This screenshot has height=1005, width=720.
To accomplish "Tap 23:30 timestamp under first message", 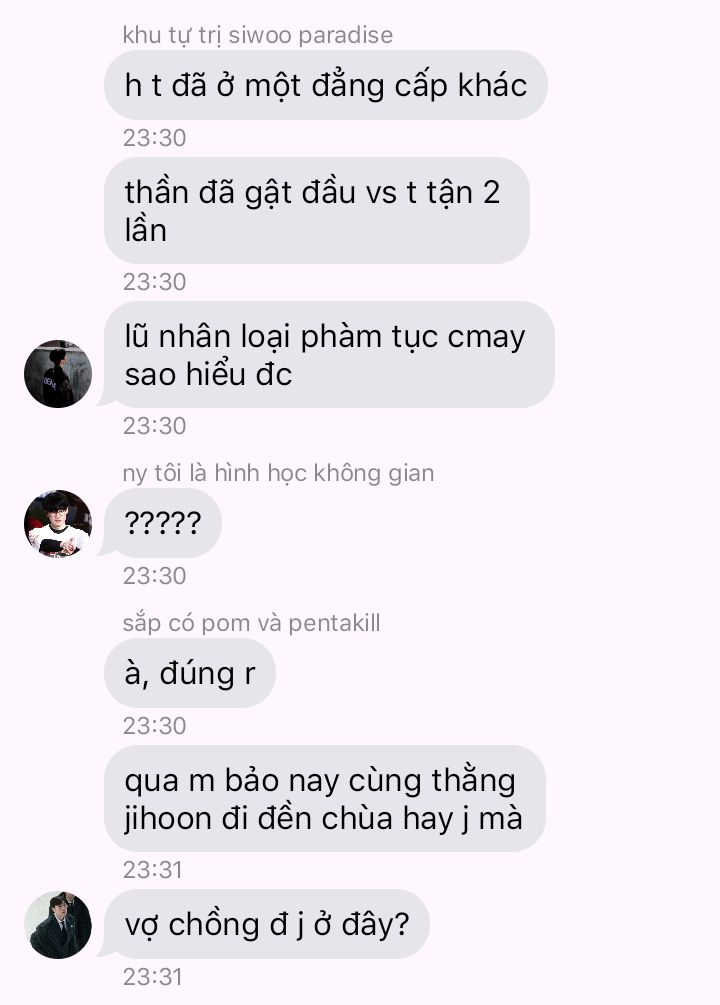I will tap(155, 138).
